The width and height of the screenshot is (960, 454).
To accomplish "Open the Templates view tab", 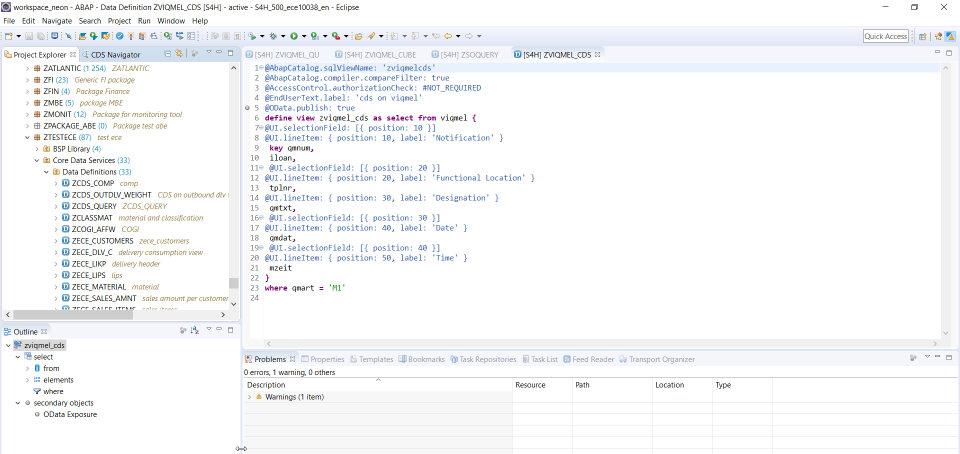I will [372, 359].
